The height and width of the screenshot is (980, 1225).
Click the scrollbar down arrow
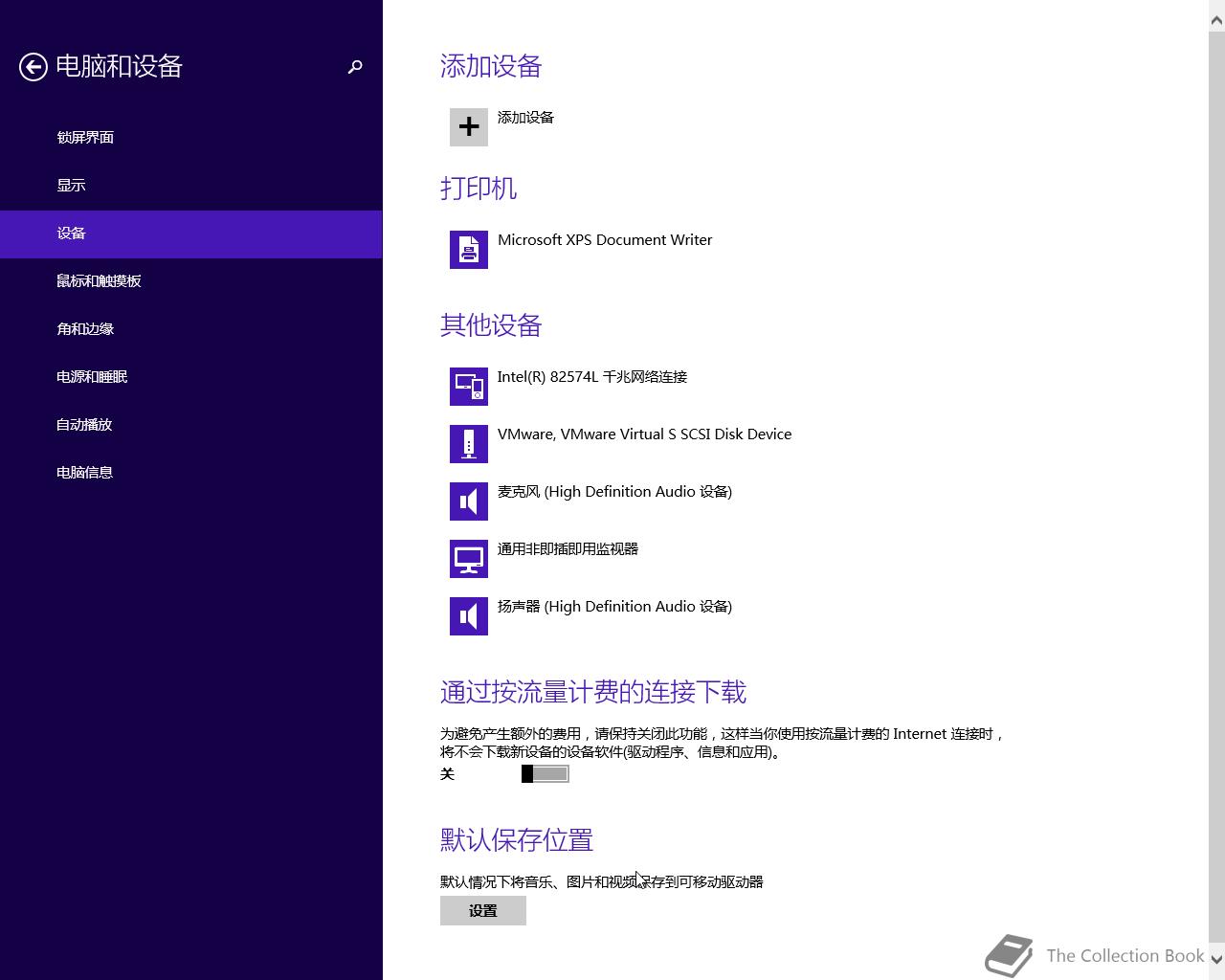click(x=1216, y=958)
